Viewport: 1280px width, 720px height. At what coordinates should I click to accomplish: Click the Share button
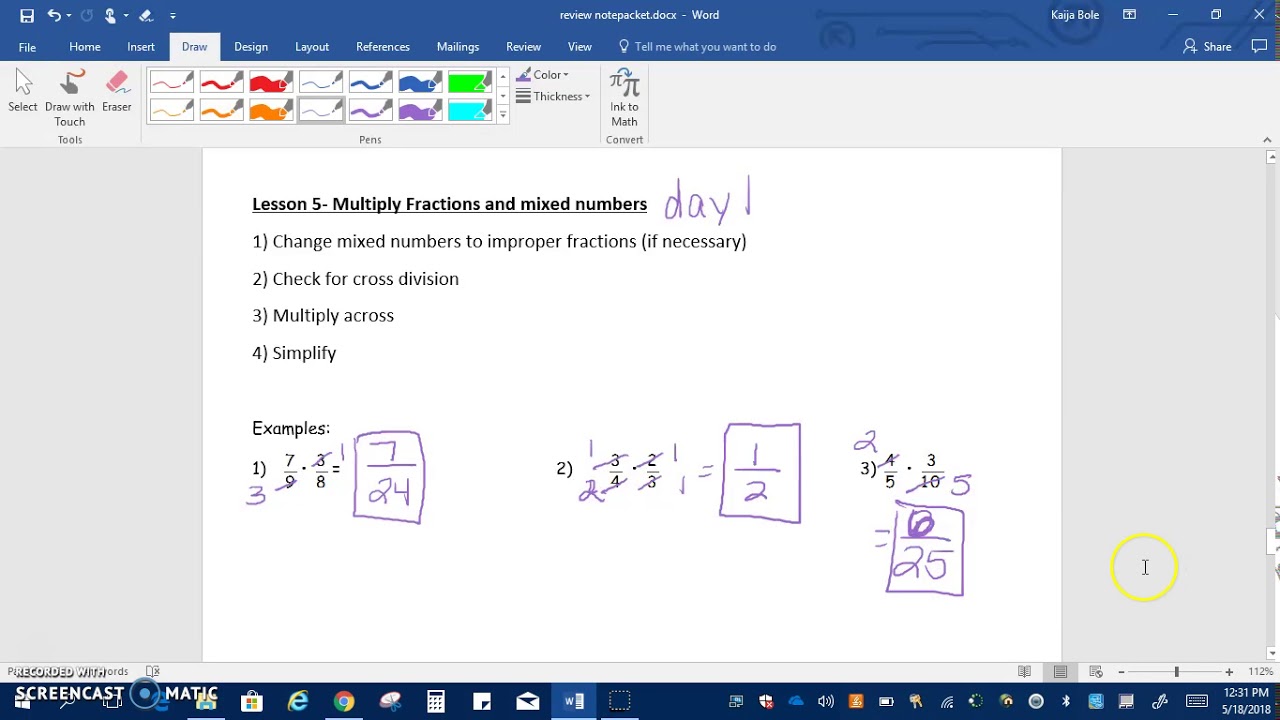point(1207,47)
